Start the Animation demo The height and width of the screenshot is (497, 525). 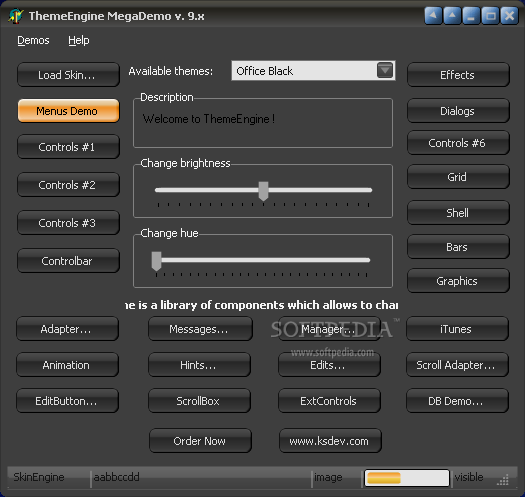pos(67,364)
